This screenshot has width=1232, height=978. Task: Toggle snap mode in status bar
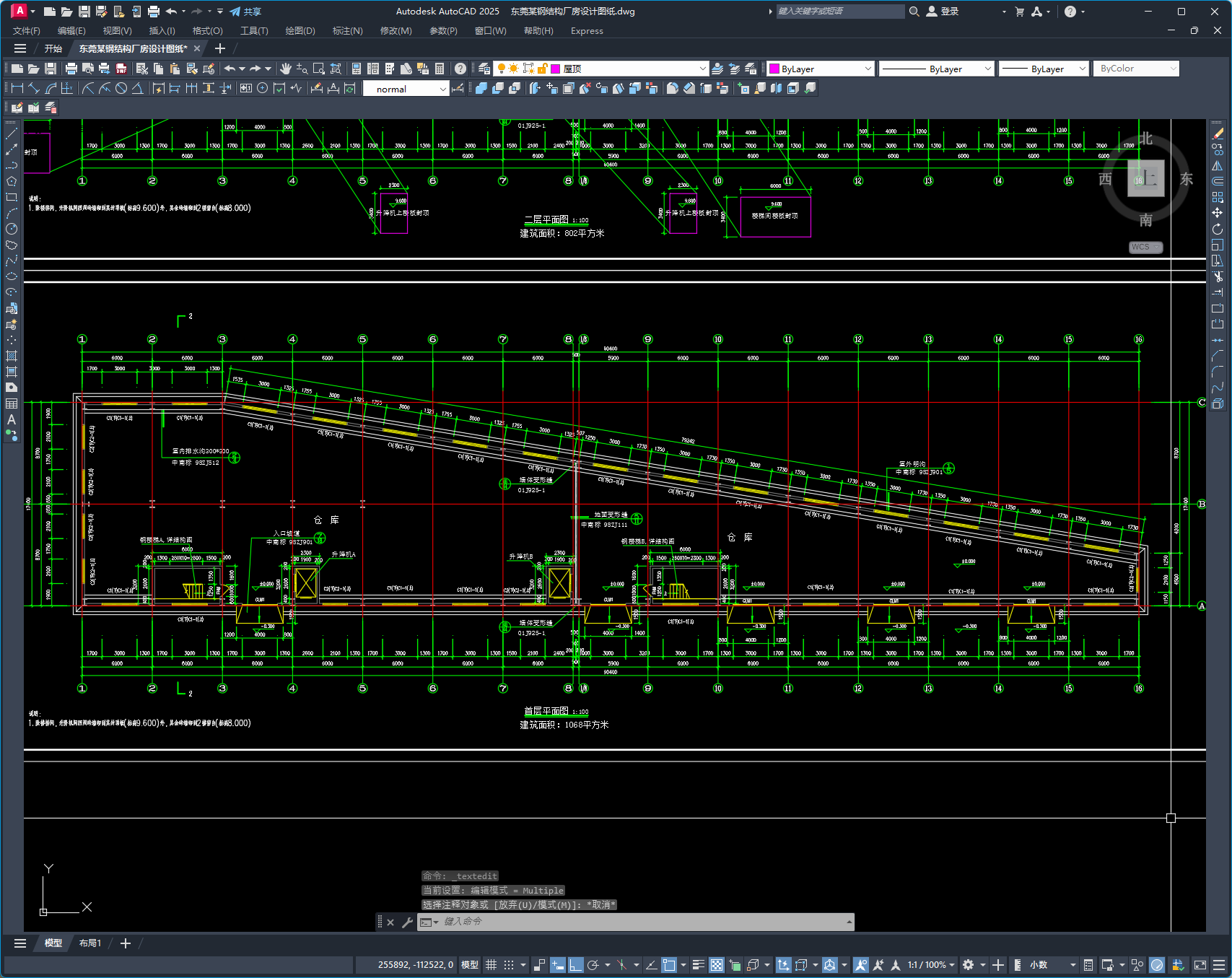pos(509,965)
